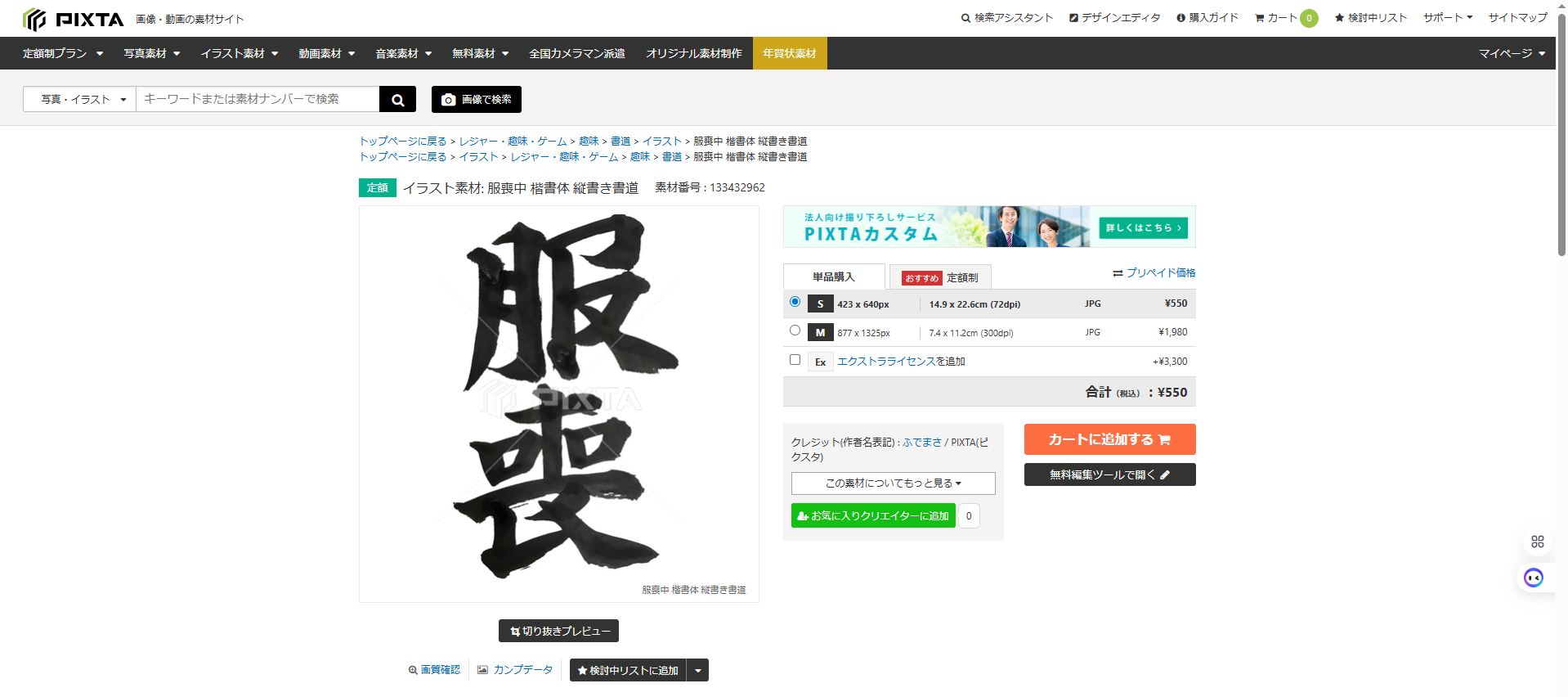This screenshot has width=1568, height=697.
Task: Open the 定額制プラン menu
Action: pos(63,53)
